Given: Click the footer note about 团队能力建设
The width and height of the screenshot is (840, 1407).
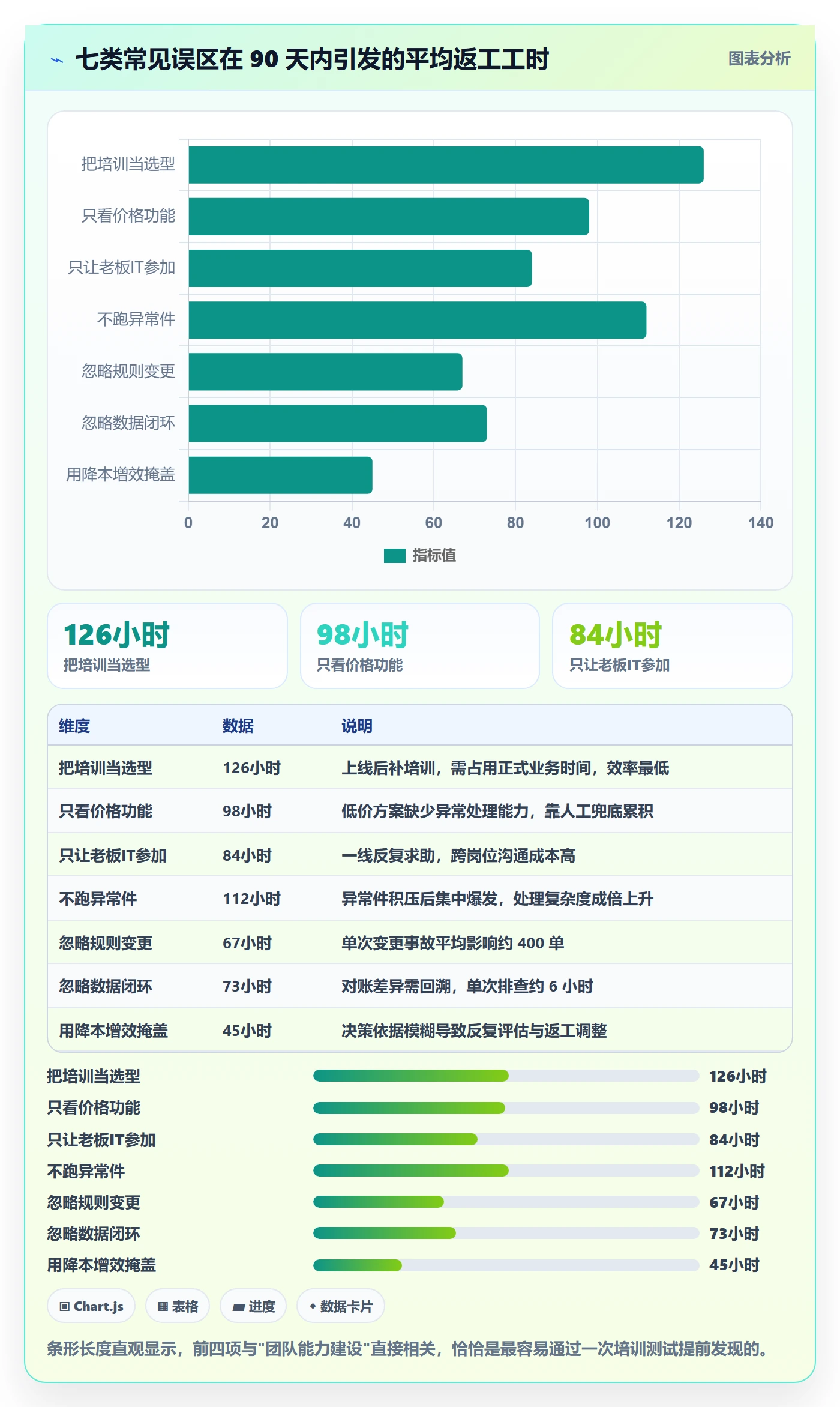Looking at the screenshot, I should point(407,1349).
